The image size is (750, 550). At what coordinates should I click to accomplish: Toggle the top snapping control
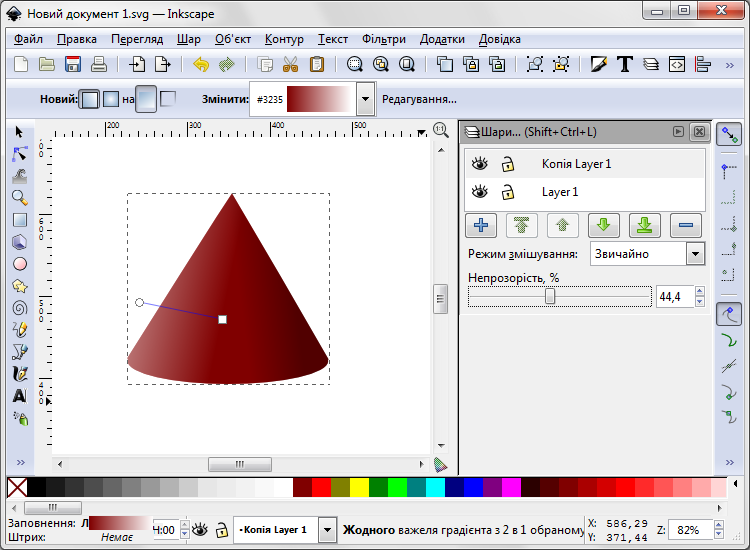pyautogui.click(x=729, y=134)
